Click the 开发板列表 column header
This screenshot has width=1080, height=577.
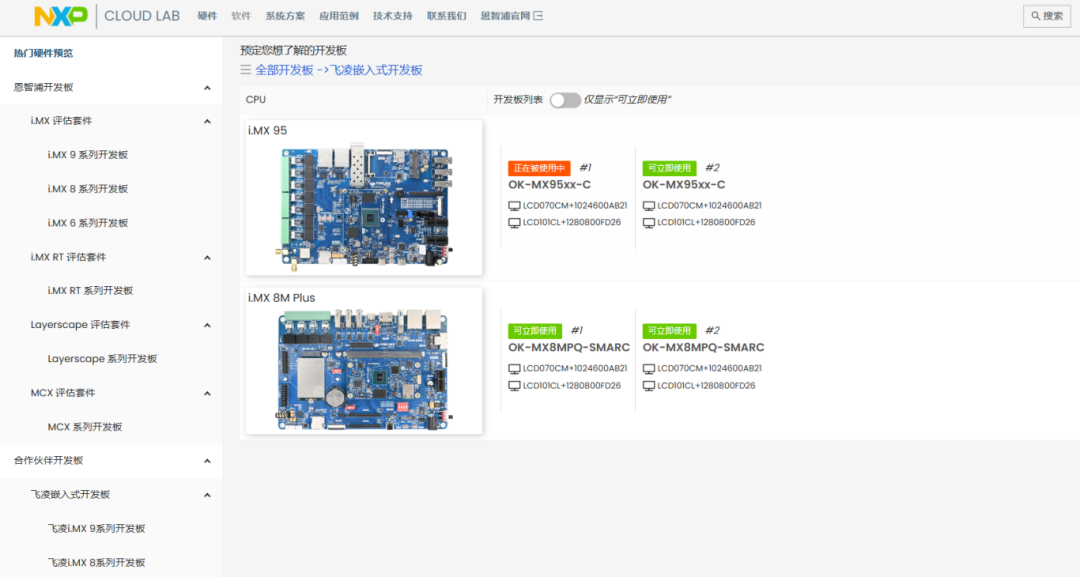pos(518,100)
